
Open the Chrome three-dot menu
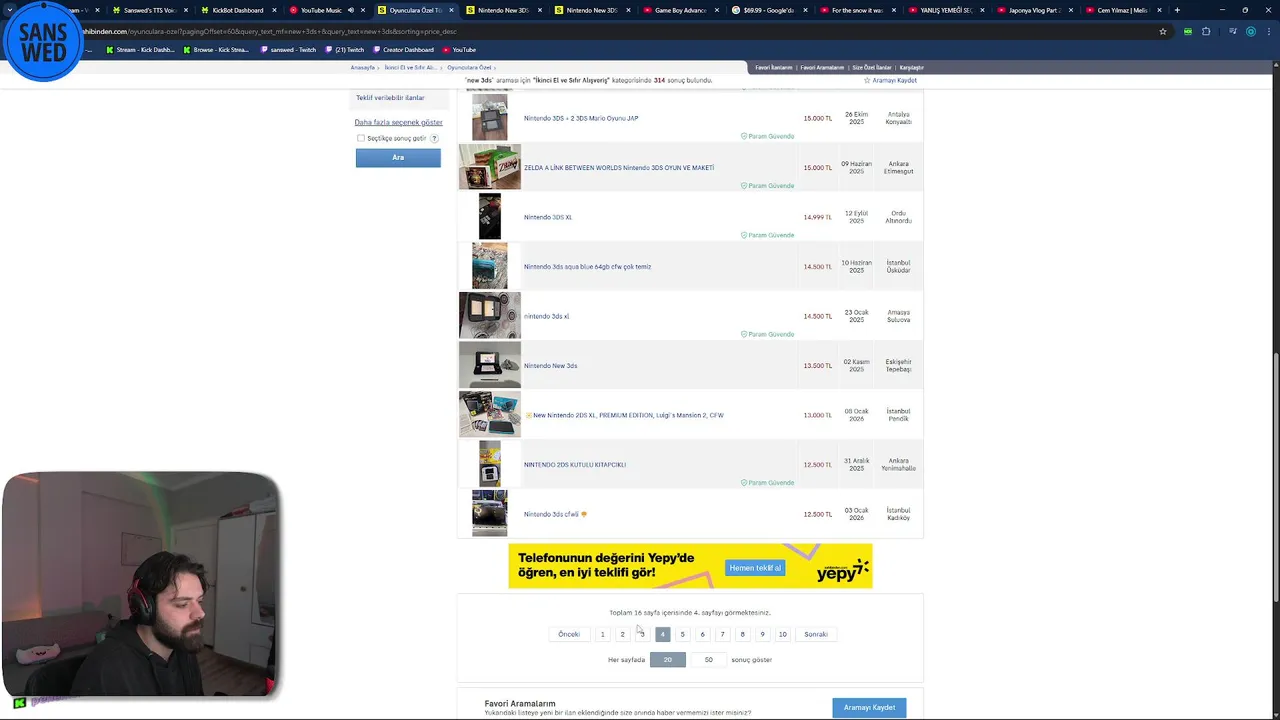point(1269,31)
